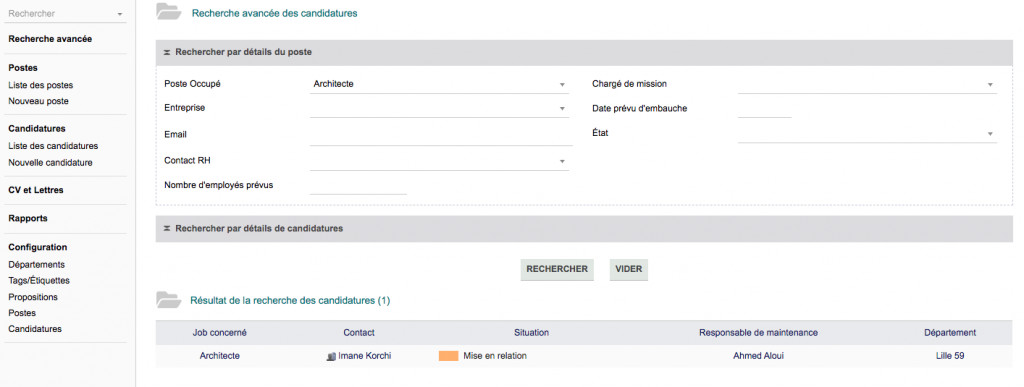The height and width of the screenshot is (387, 1024).
Task: Click the Résultat de la recherche des candidatures title
Action: click(x=290, y=301)
